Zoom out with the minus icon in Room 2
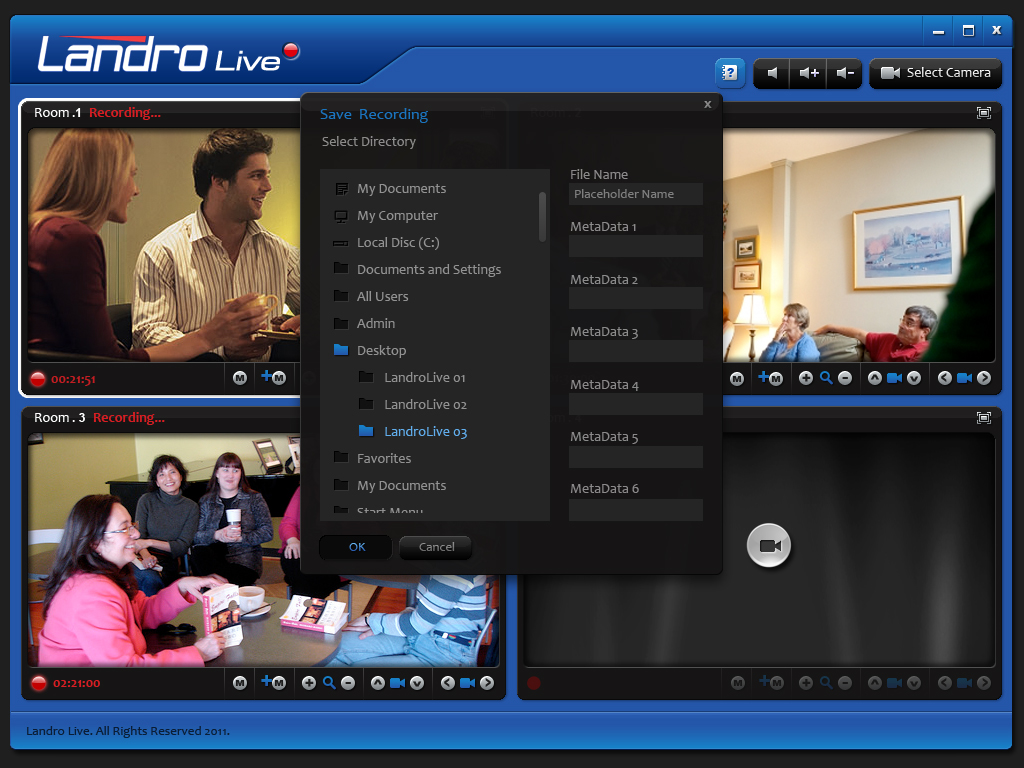Screen dimensions: 1024x768 click(845, 378)
